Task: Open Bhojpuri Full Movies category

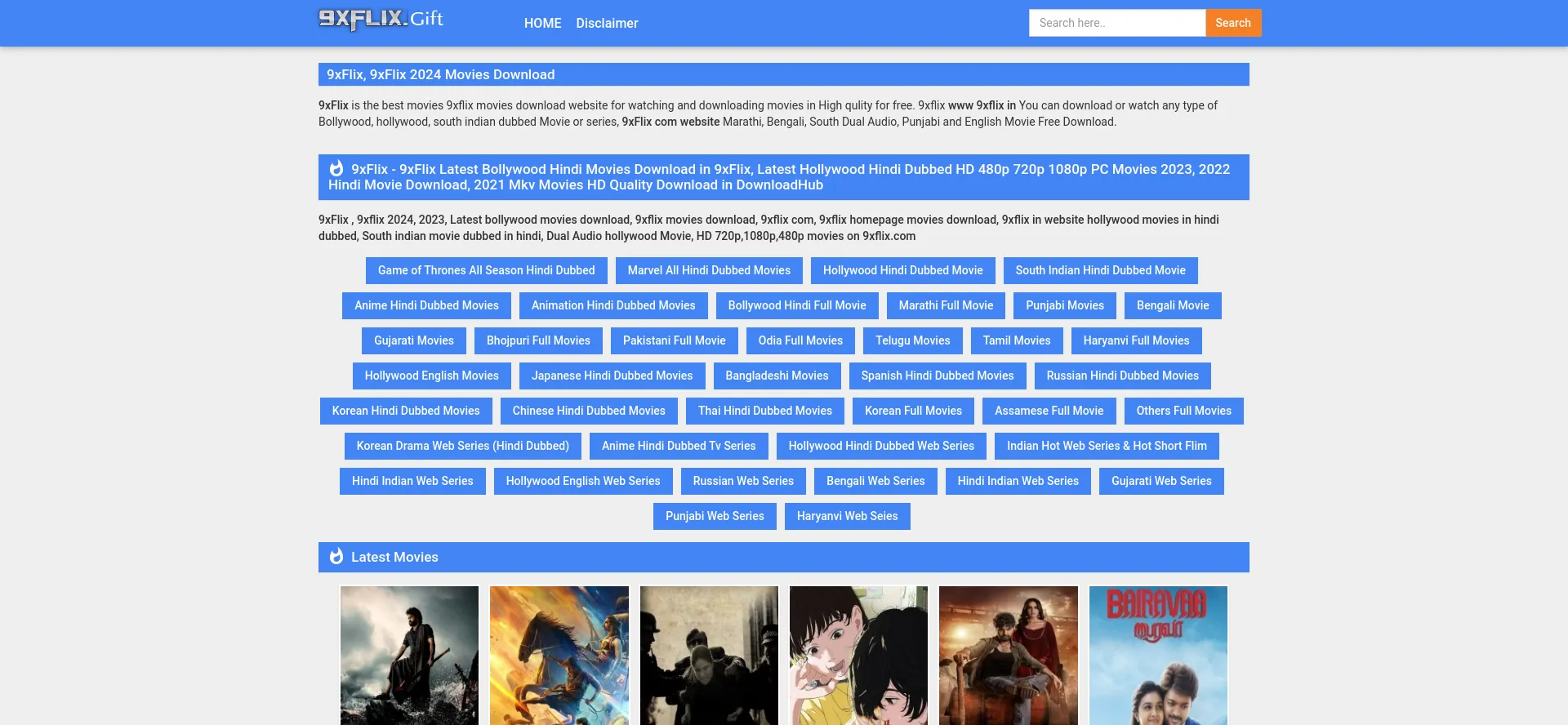Action: tap(538, 340)
